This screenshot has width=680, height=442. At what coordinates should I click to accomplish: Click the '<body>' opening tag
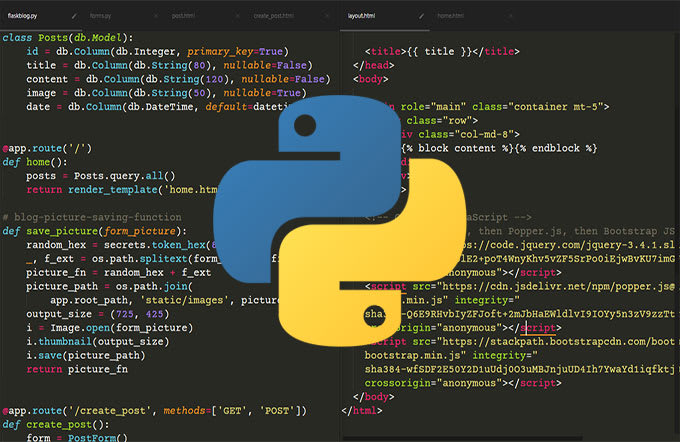pyautogui.click(x=370, y=79)
